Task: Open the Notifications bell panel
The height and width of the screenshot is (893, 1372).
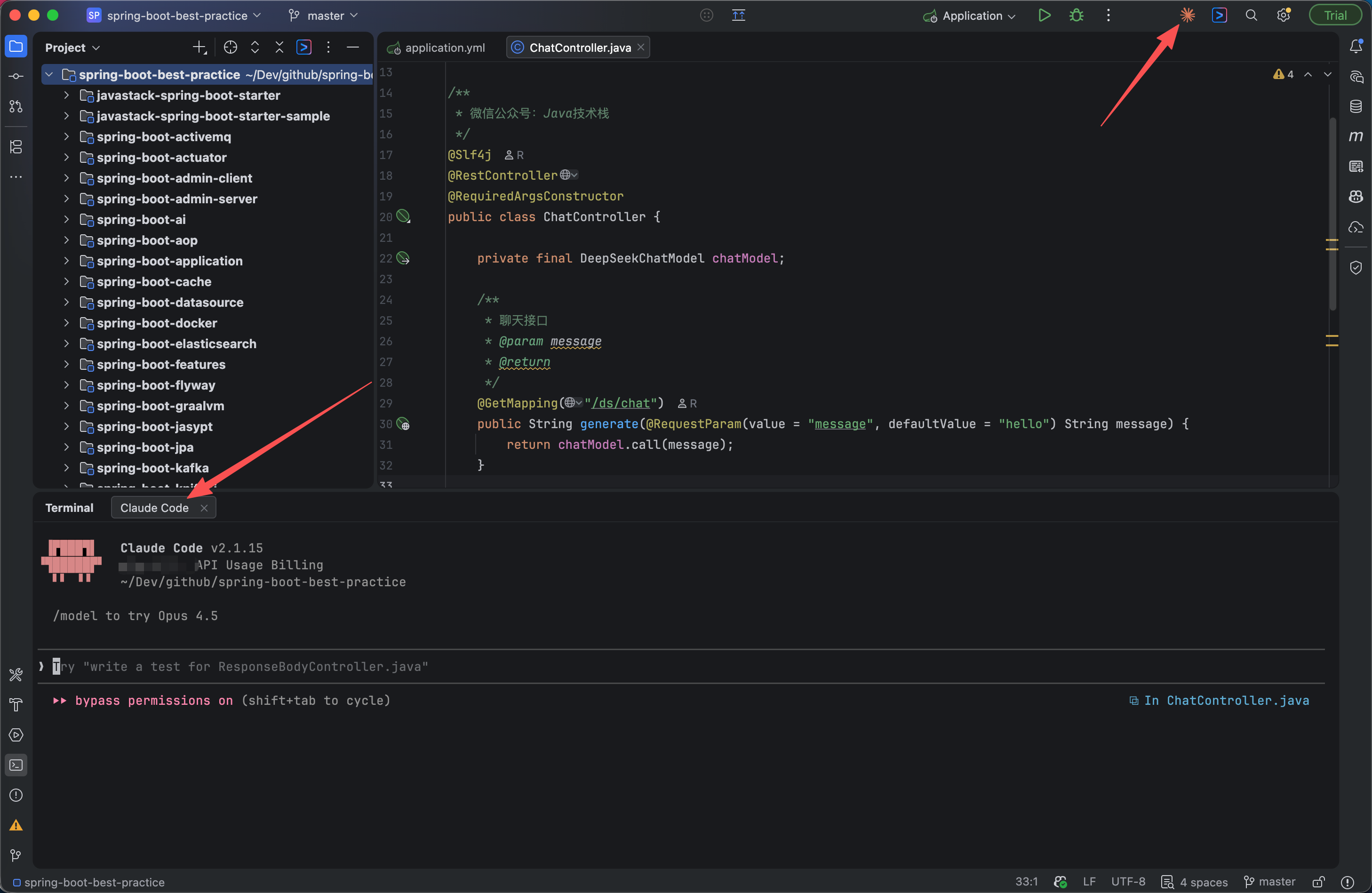Action: pyautogui.click(x=1356, y=47)
